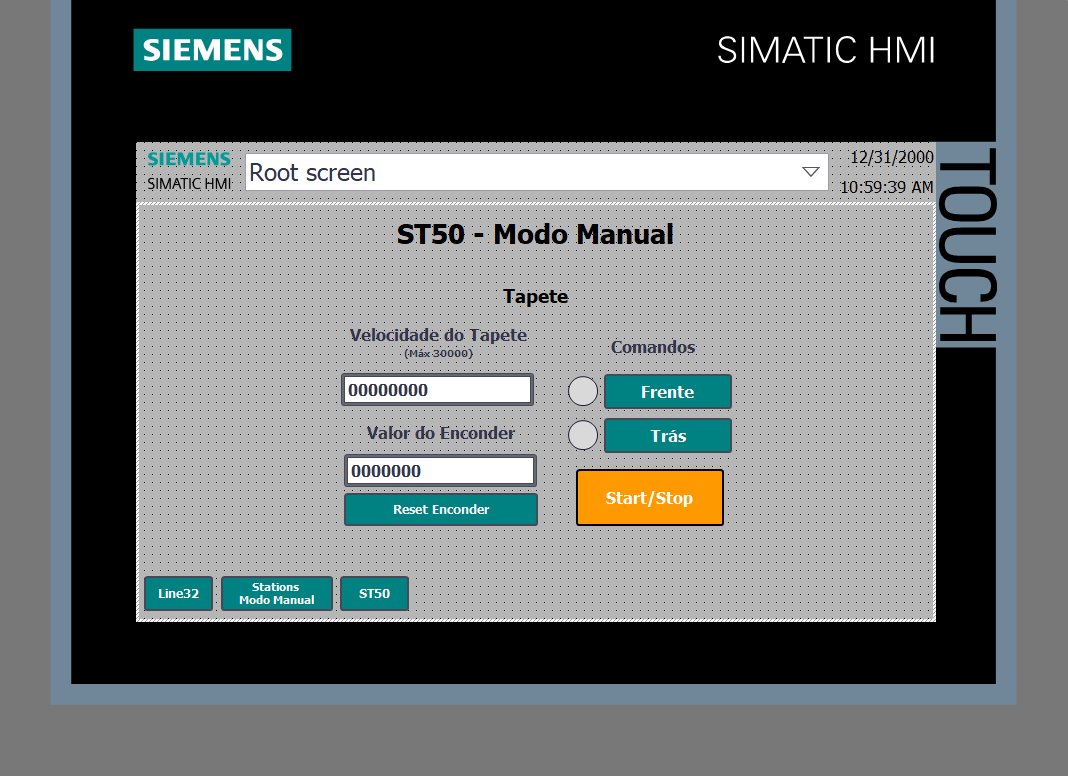Open the Stations Modo Manual screen
1068x776 pixels.
[277, 593]
